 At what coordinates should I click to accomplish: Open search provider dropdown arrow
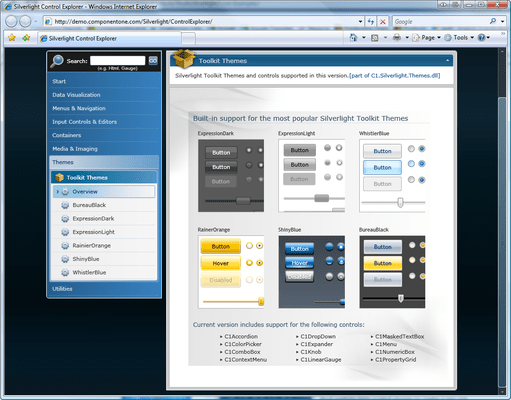point(502,21)
